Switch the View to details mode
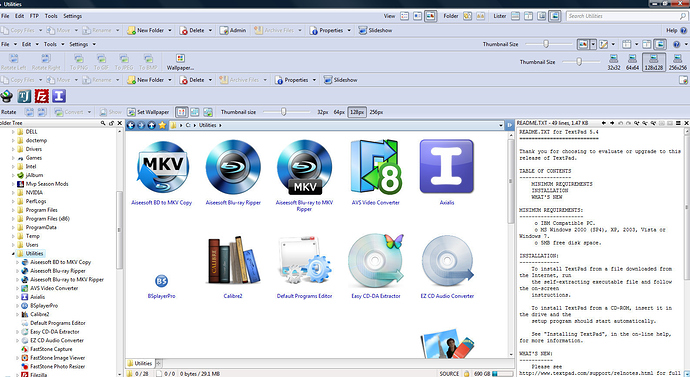Screen dimensions: 690x377 (404, 16)
